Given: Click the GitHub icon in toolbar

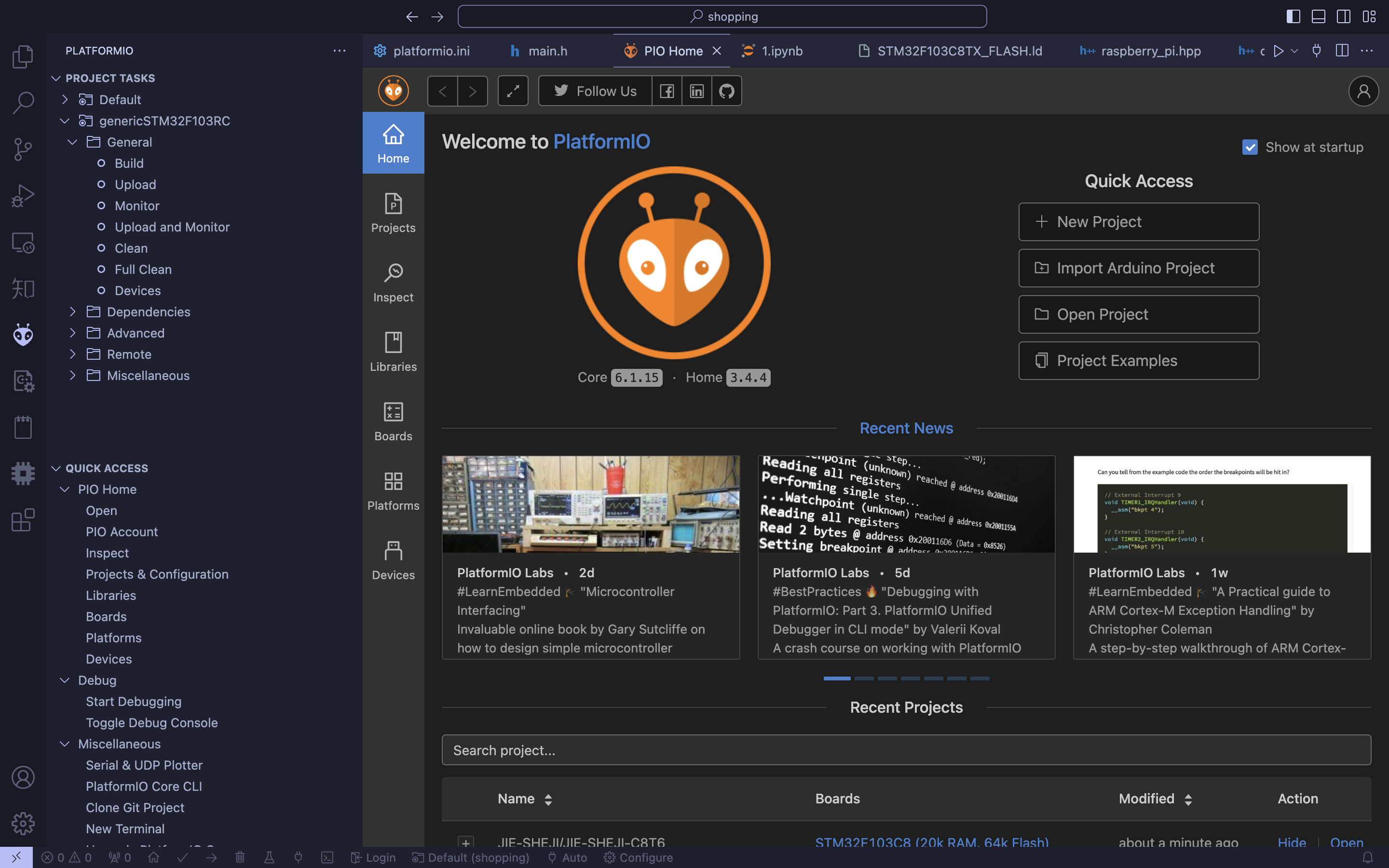Looking at the screenshot, I should 727,91.
